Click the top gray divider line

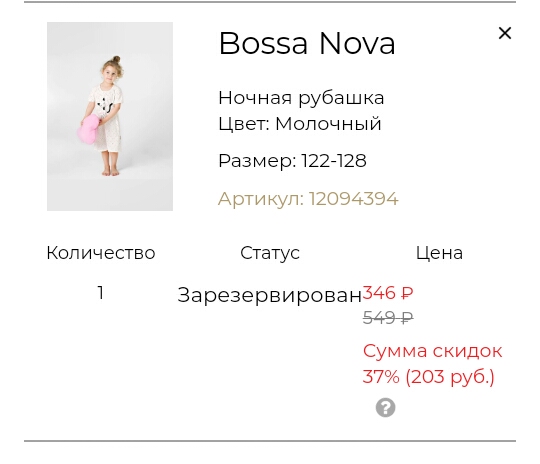point(270,2)
